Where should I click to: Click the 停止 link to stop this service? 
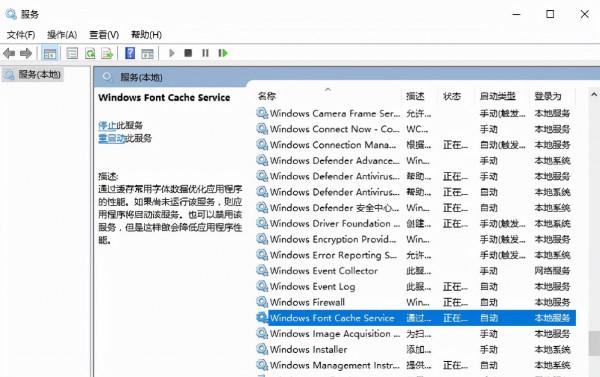(107, 126)
